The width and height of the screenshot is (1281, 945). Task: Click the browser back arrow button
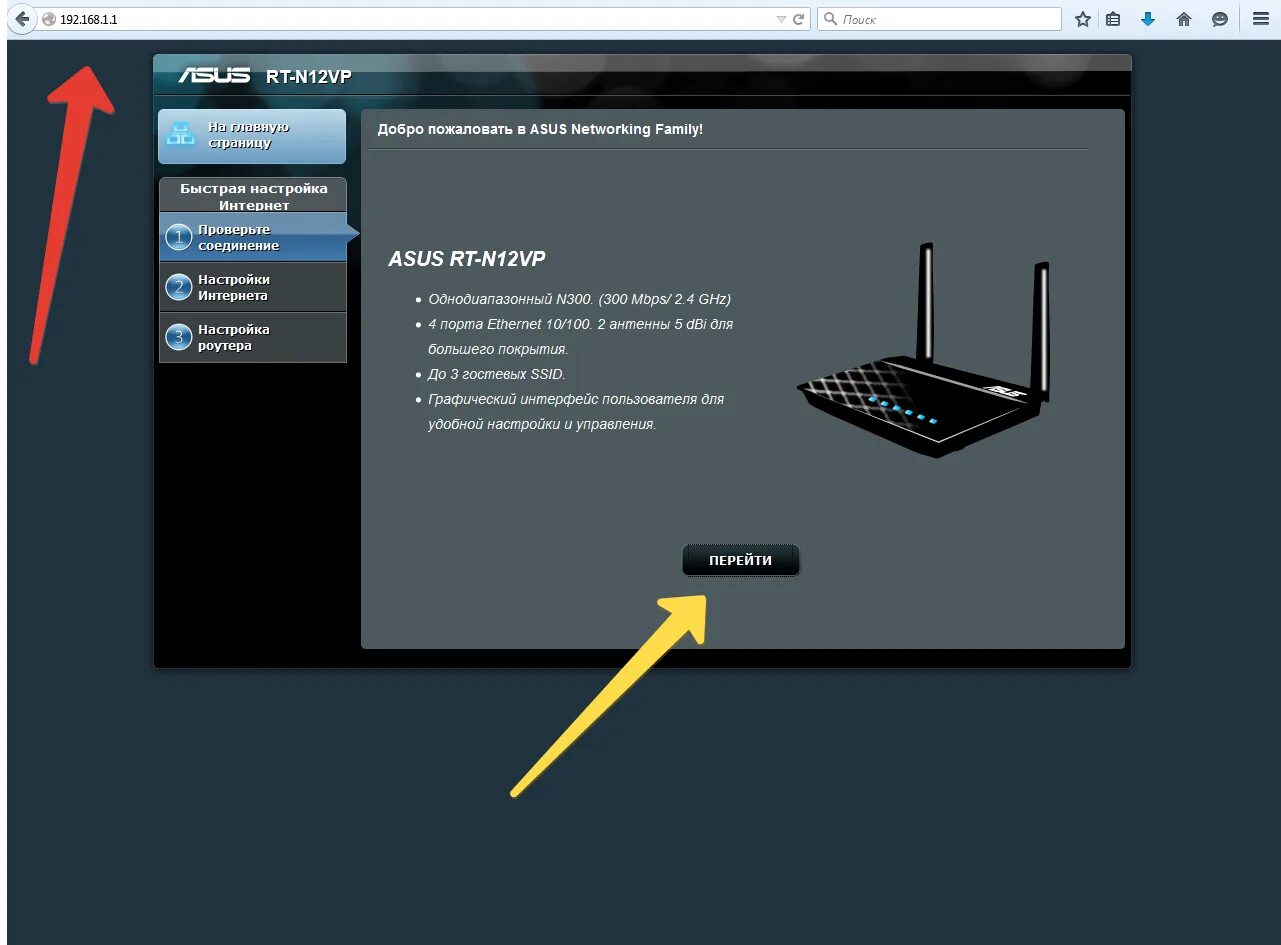click(22, 19)
